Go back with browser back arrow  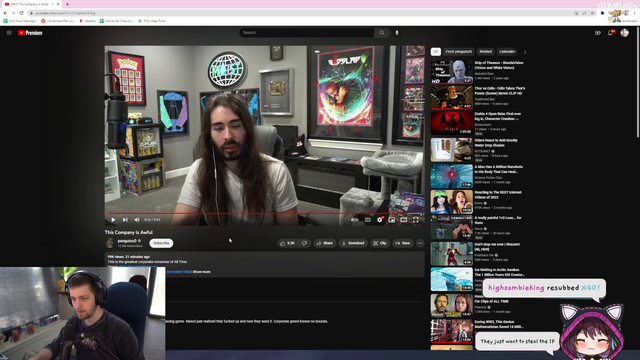click(x=5, y=13)
